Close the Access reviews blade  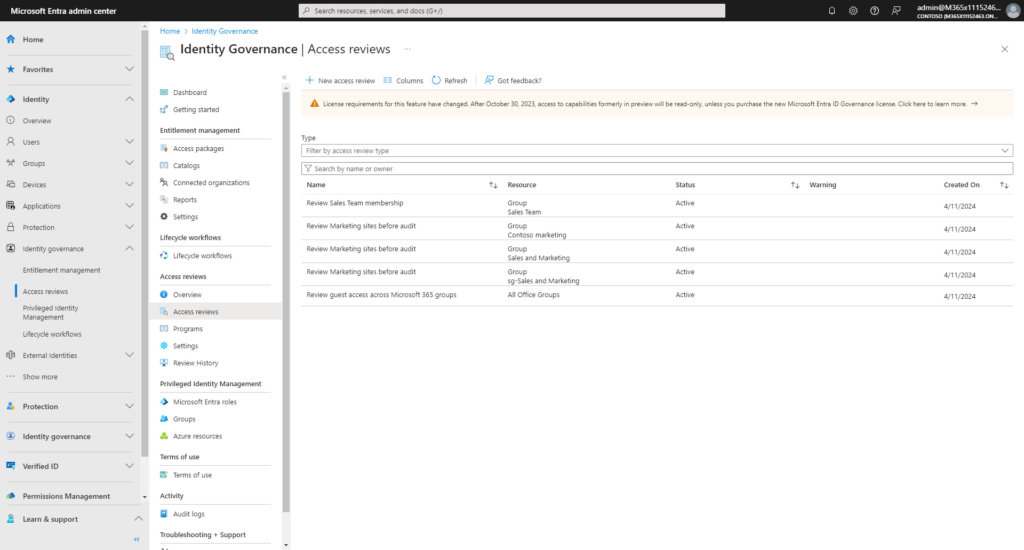(1004, 49)
